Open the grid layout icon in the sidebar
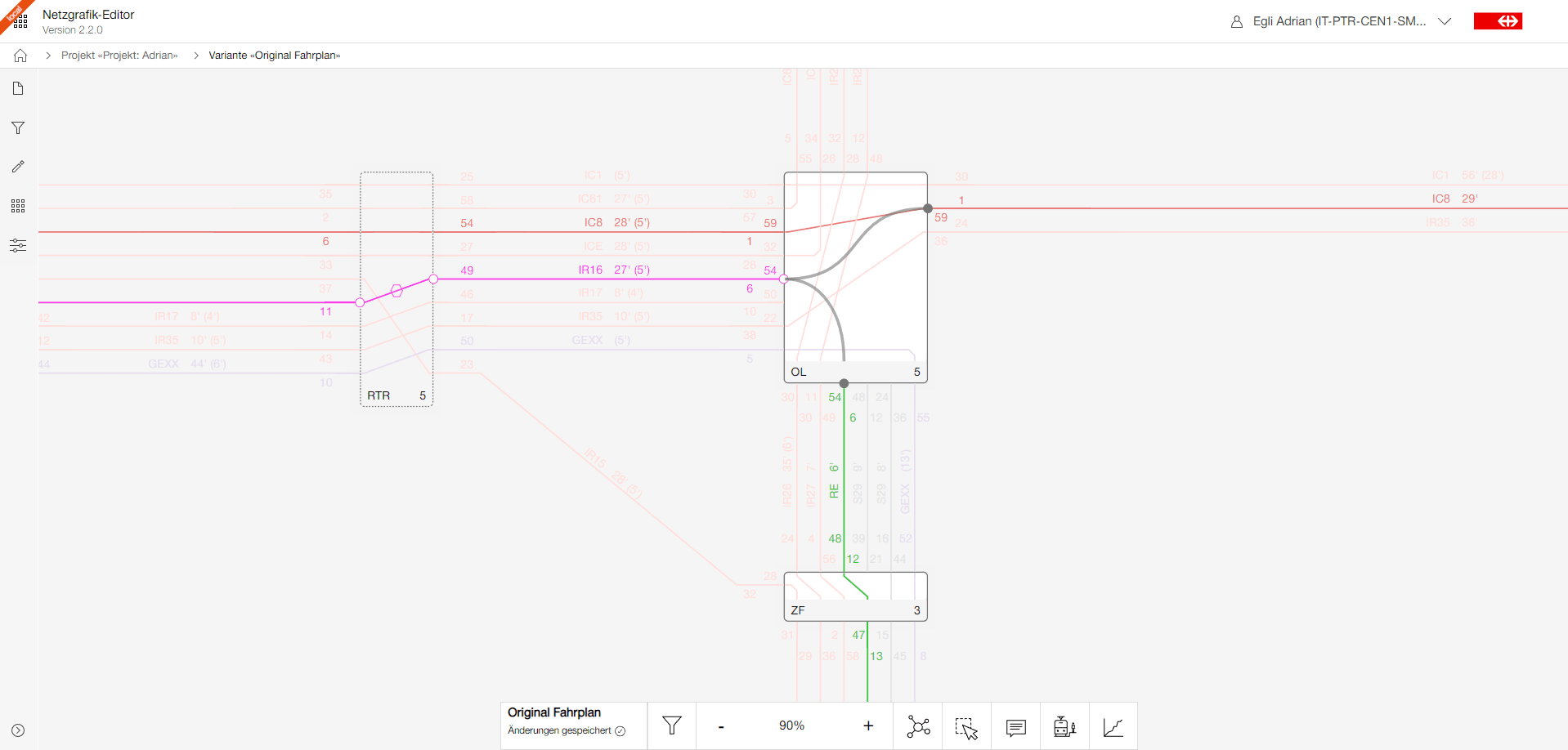 (x=18, y=206)
